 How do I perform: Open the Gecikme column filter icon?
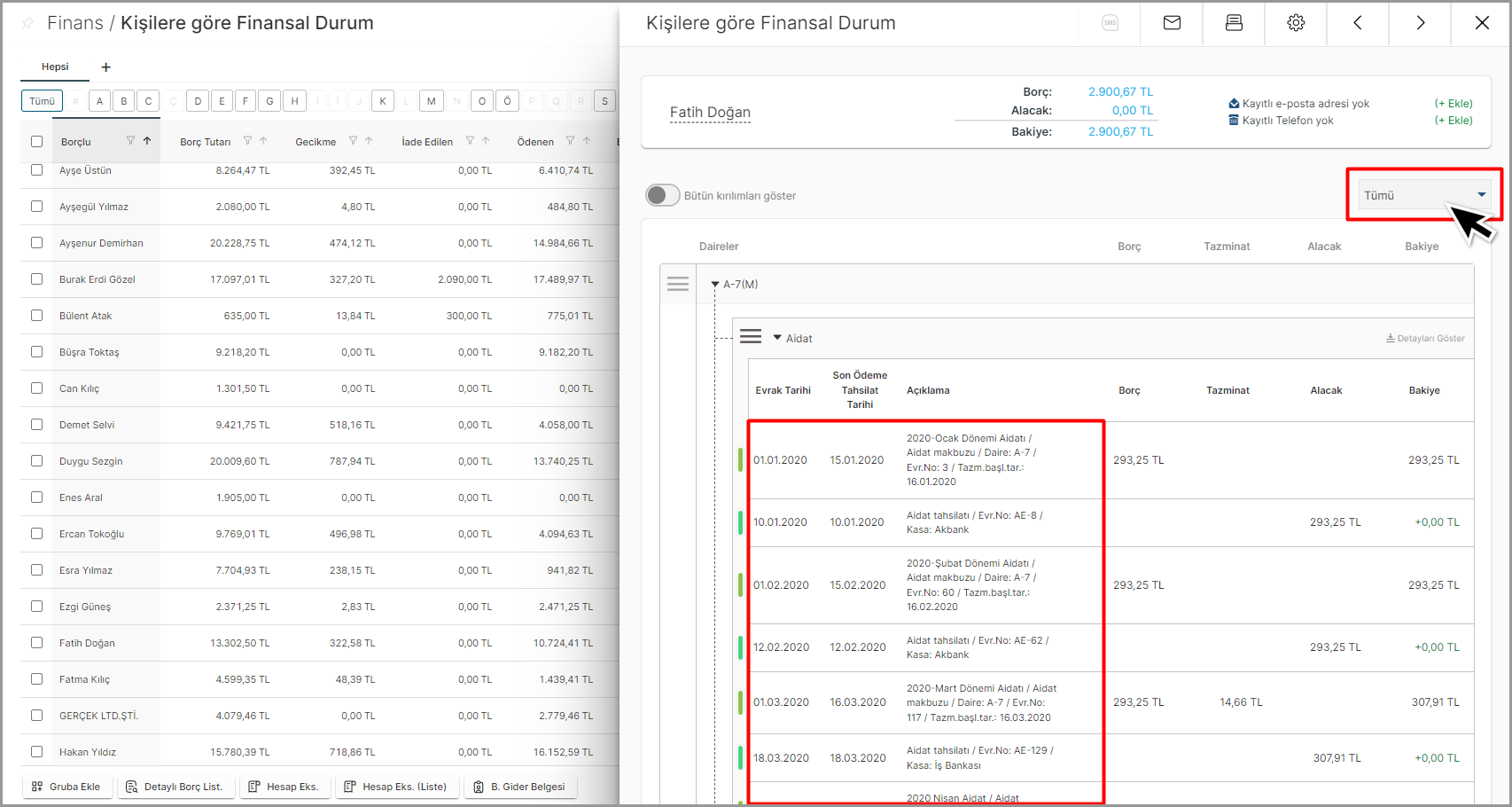(x=353, y=141)
